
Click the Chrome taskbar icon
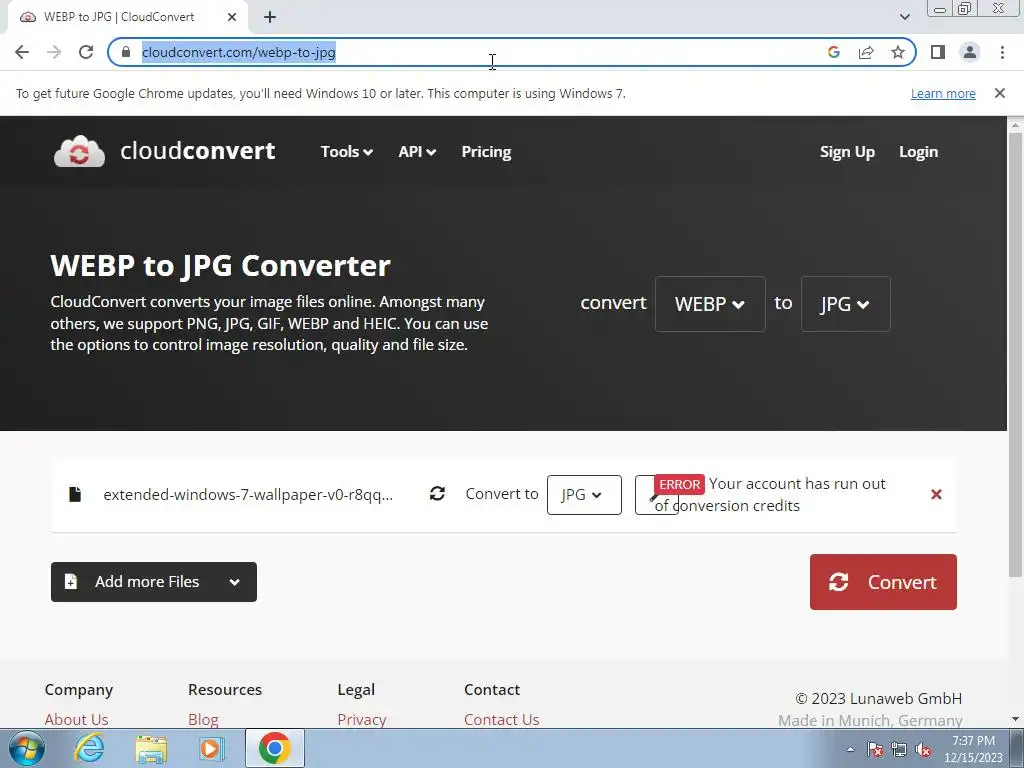274,748
